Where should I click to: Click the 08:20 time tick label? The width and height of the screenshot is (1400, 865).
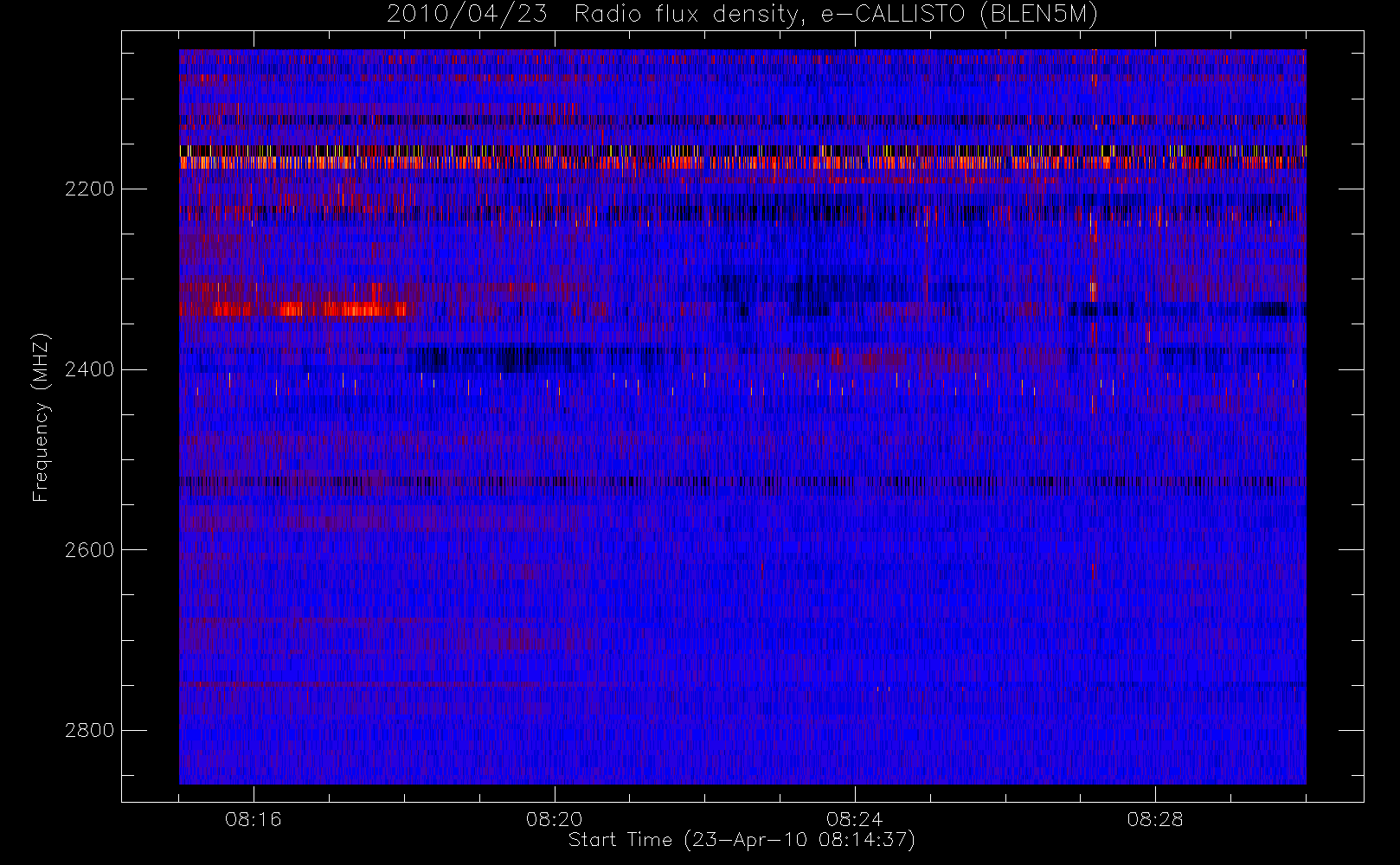click(x=554, y=819)
